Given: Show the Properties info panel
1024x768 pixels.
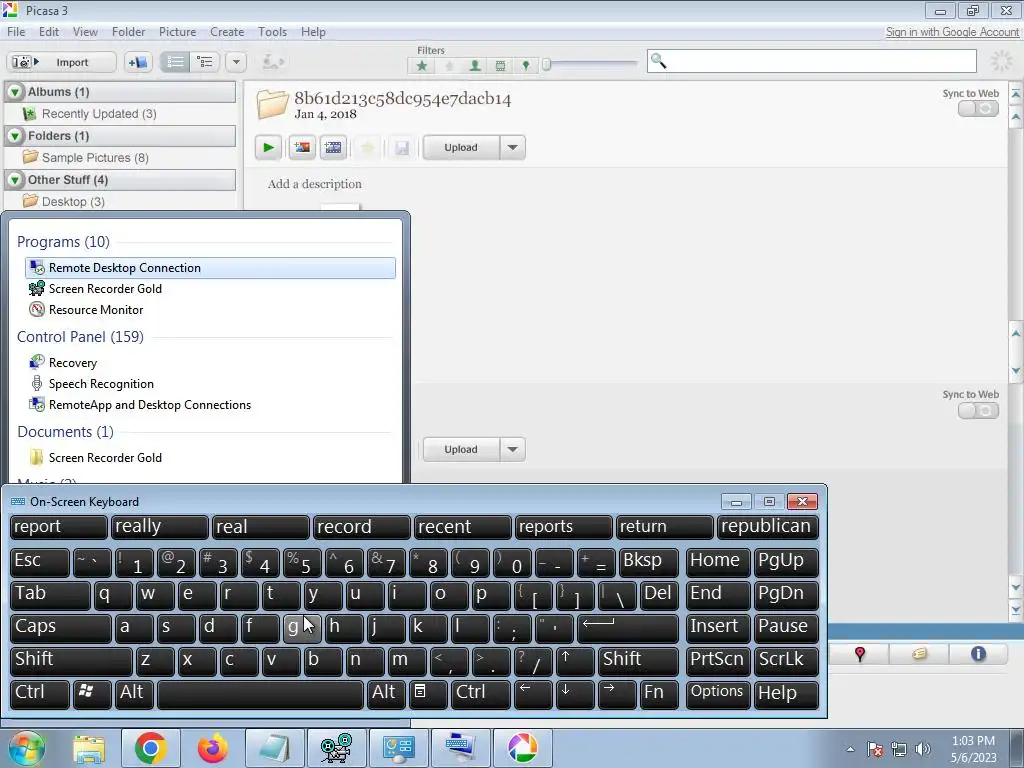Looking at the screenshot, I should pos(978,654).
